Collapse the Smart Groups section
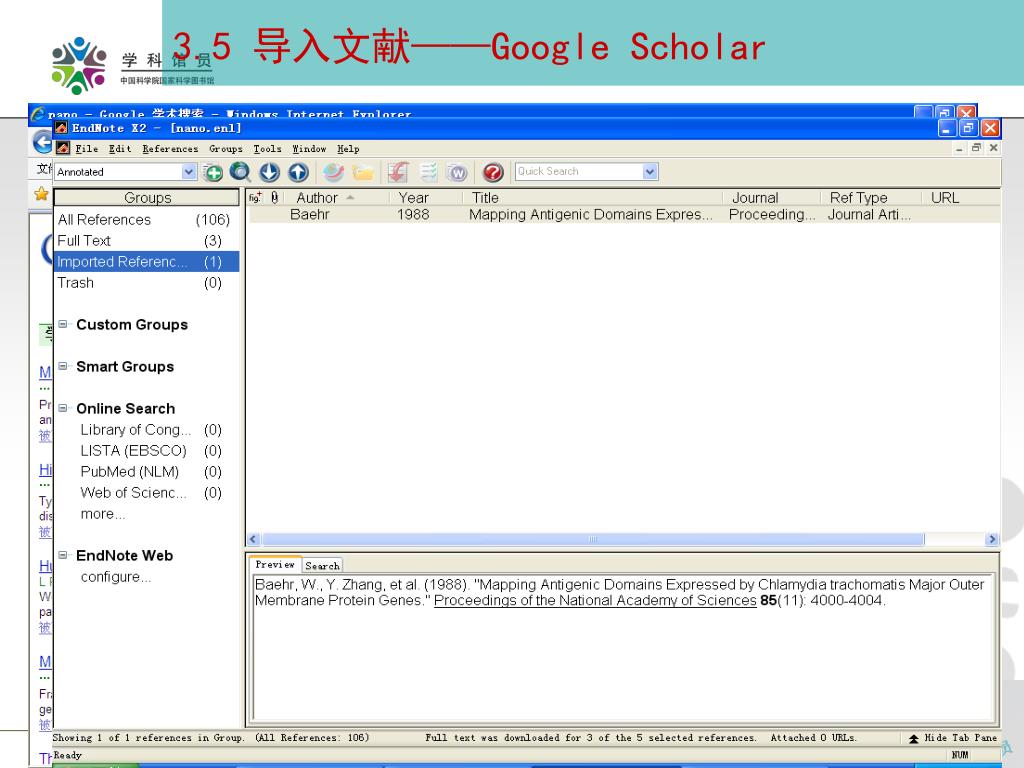This screenshot has width=1024, height=768. [x=63, y=366]
